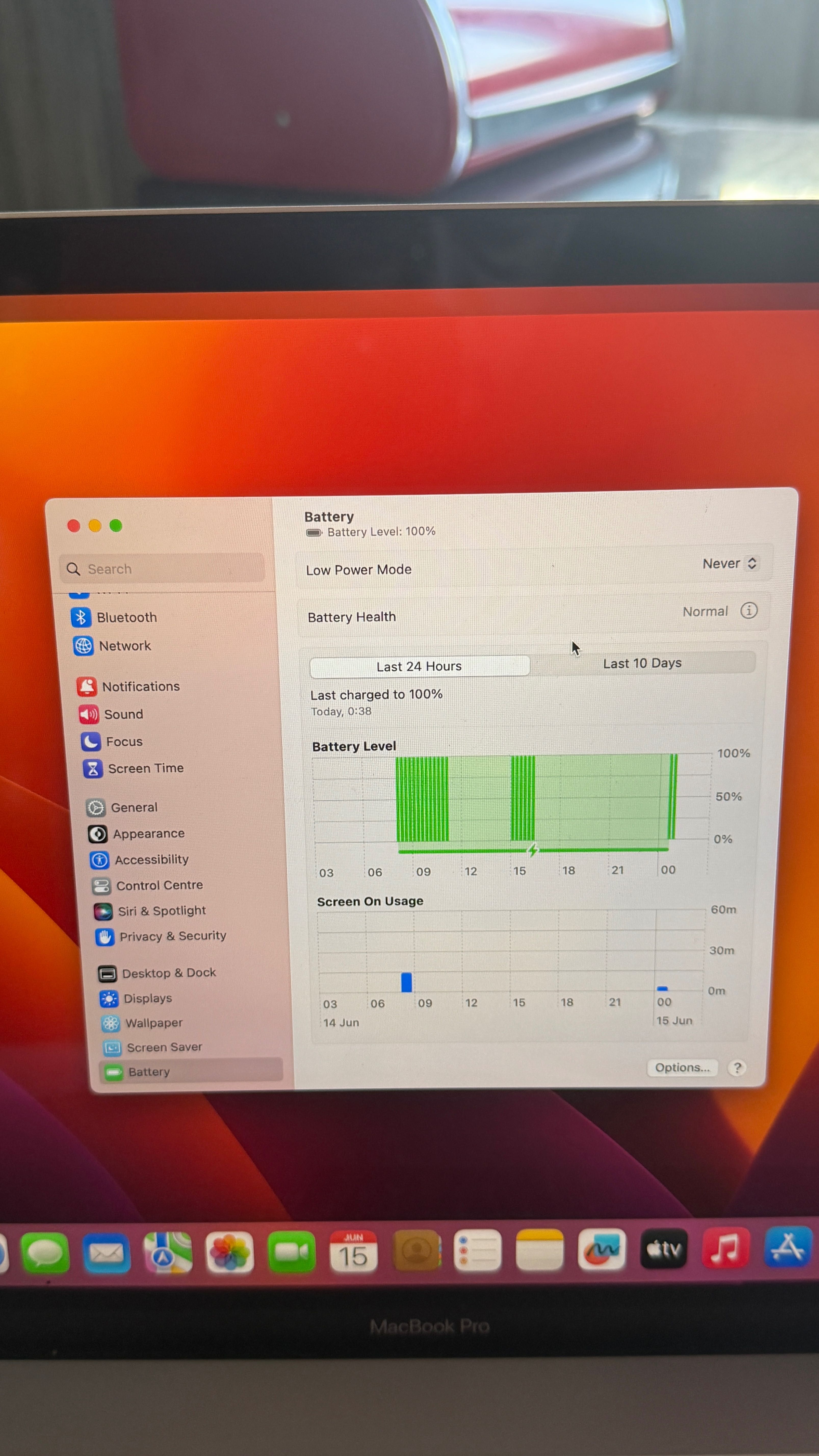Select Notifications label in sidebar
This screenshot has width=819, height=1456.
141,687
